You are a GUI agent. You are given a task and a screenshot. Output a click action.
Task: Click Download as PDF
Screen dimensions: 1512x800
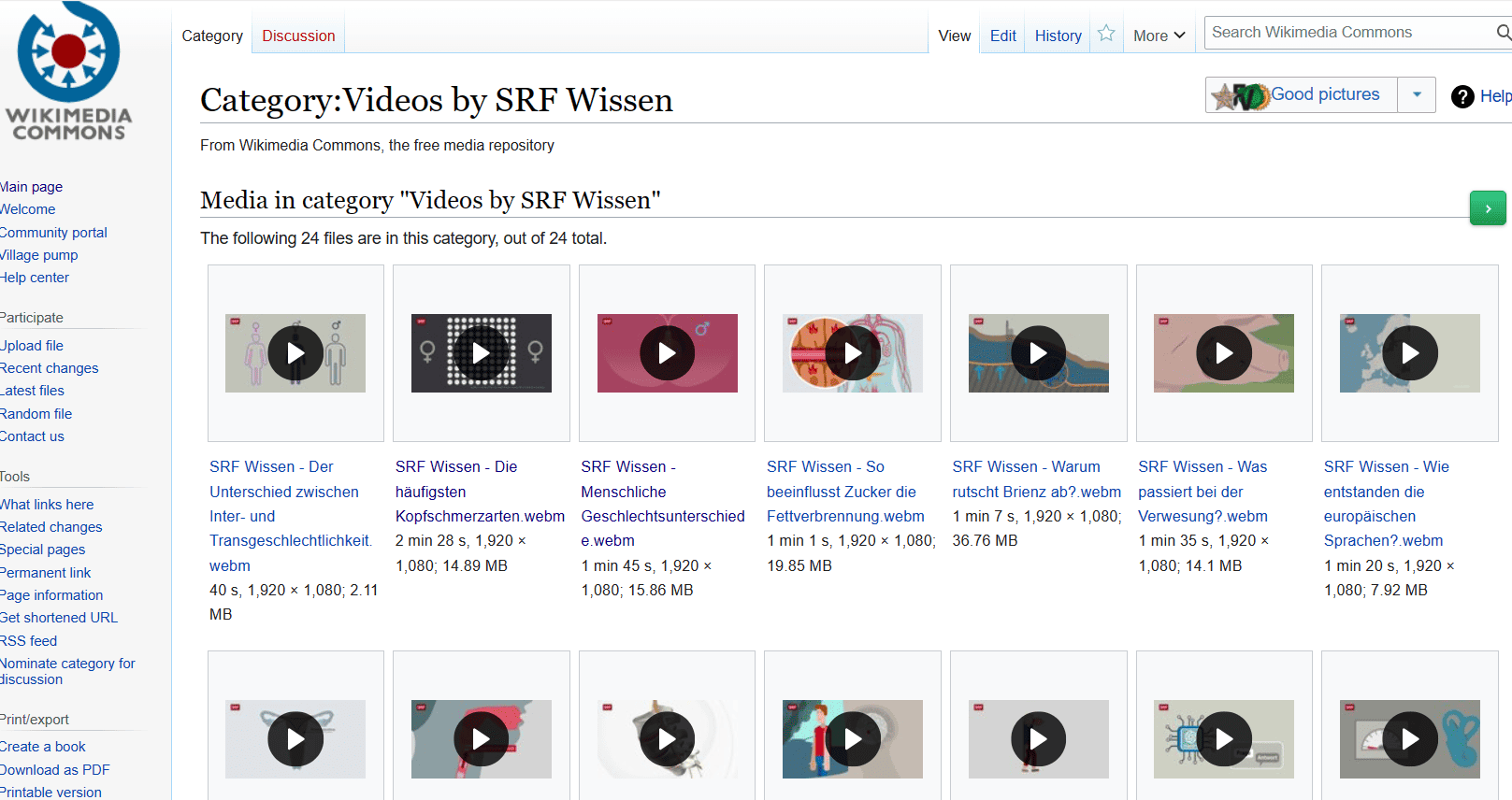coord(54,770)
